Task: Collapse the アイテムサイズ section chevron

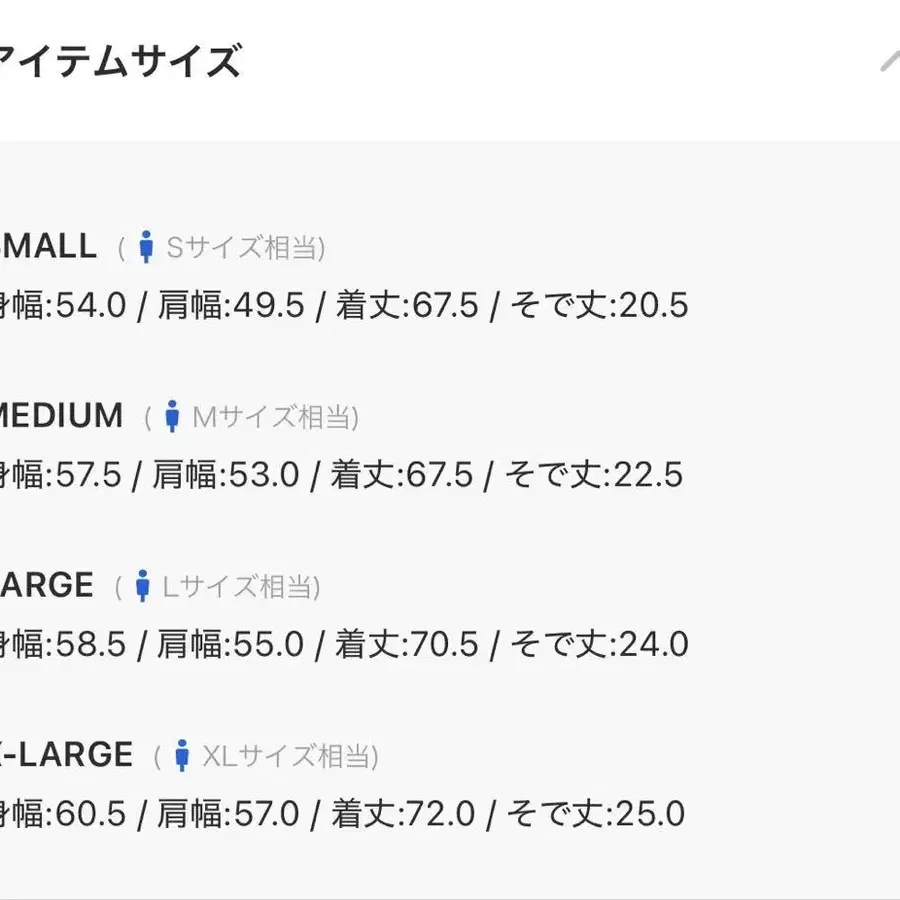Action: [x=890, y=61]
